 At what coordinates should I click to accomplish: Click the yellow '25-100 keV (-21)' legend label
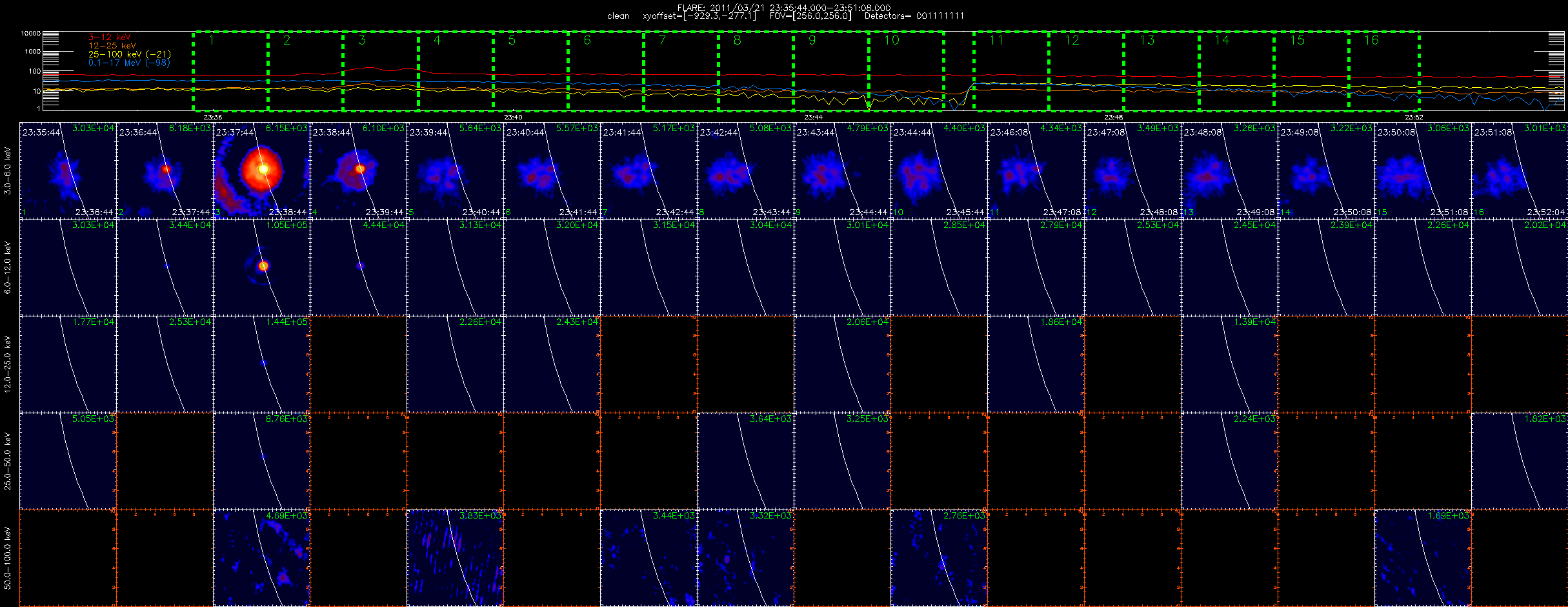[130, 54]
